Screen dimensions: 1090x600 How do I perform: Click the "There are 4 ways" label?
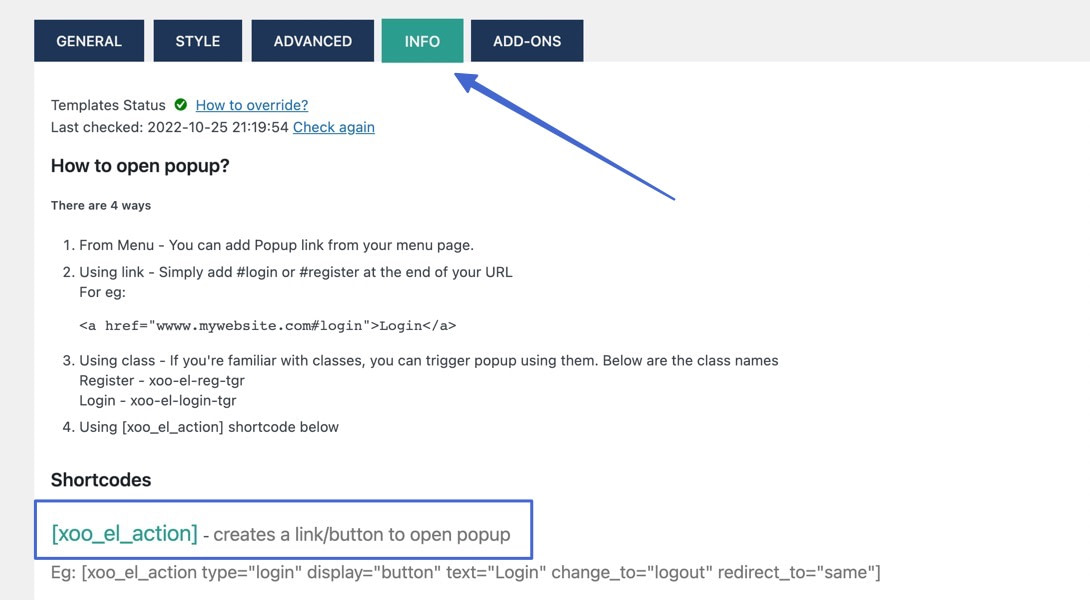[100, 205]
